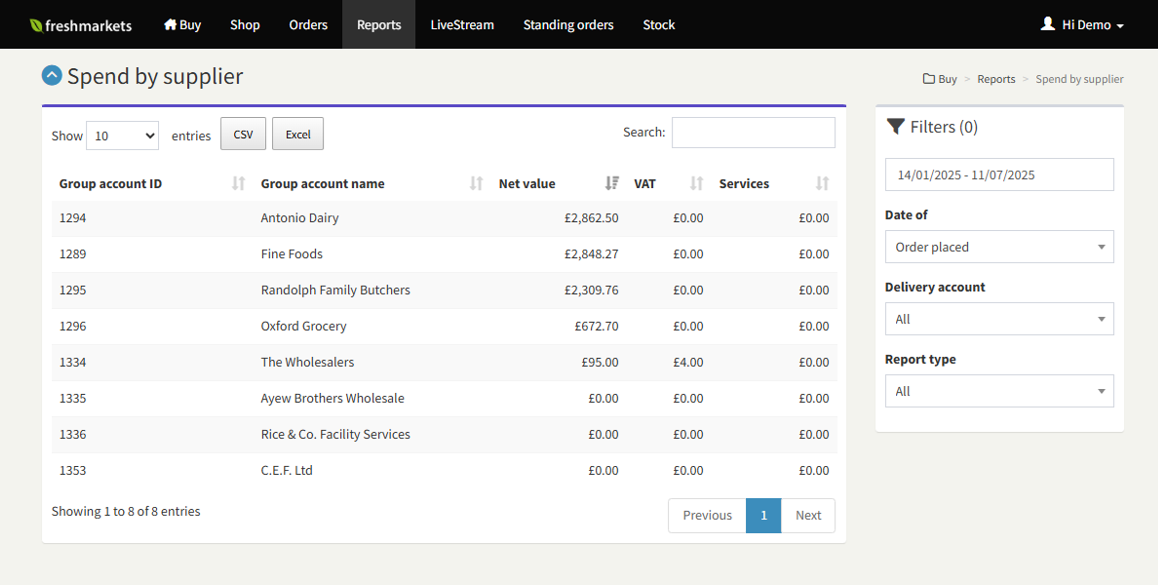Click the Filters (0) heading
This screenshot has width=1158, height=585.
(x=944, y=127)
